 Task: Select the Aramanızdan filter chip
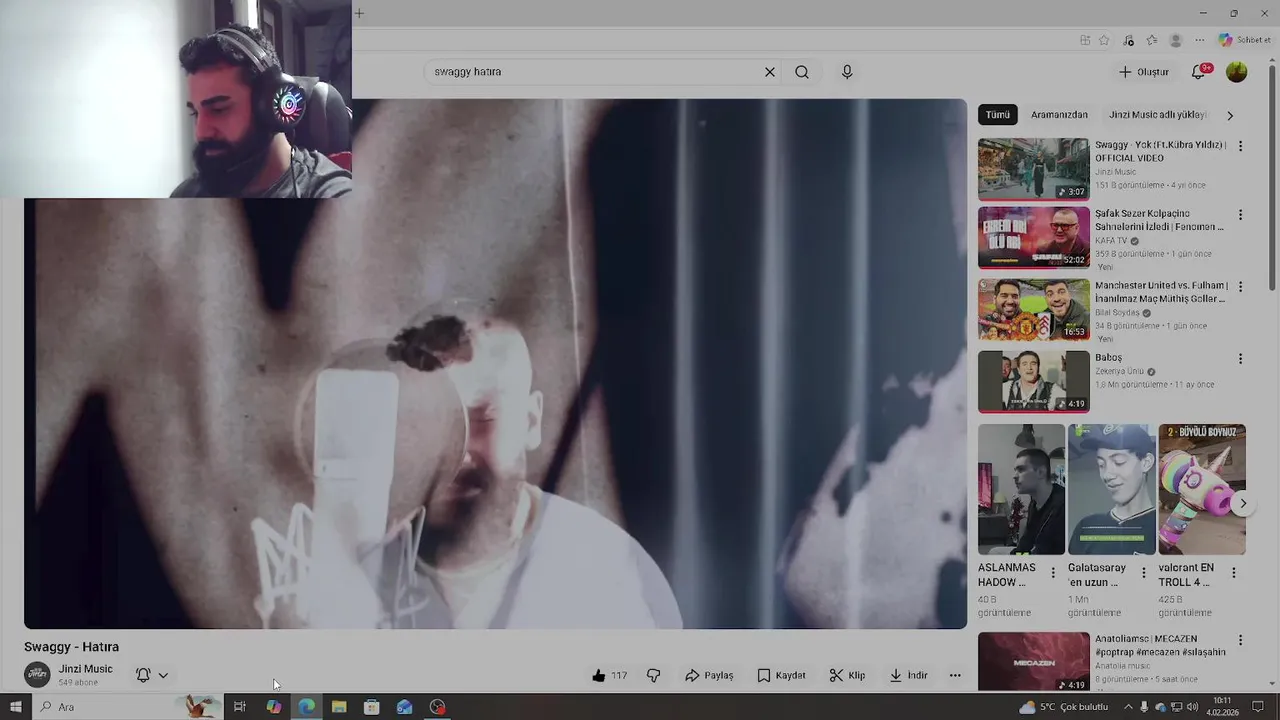pos(1059,115)
